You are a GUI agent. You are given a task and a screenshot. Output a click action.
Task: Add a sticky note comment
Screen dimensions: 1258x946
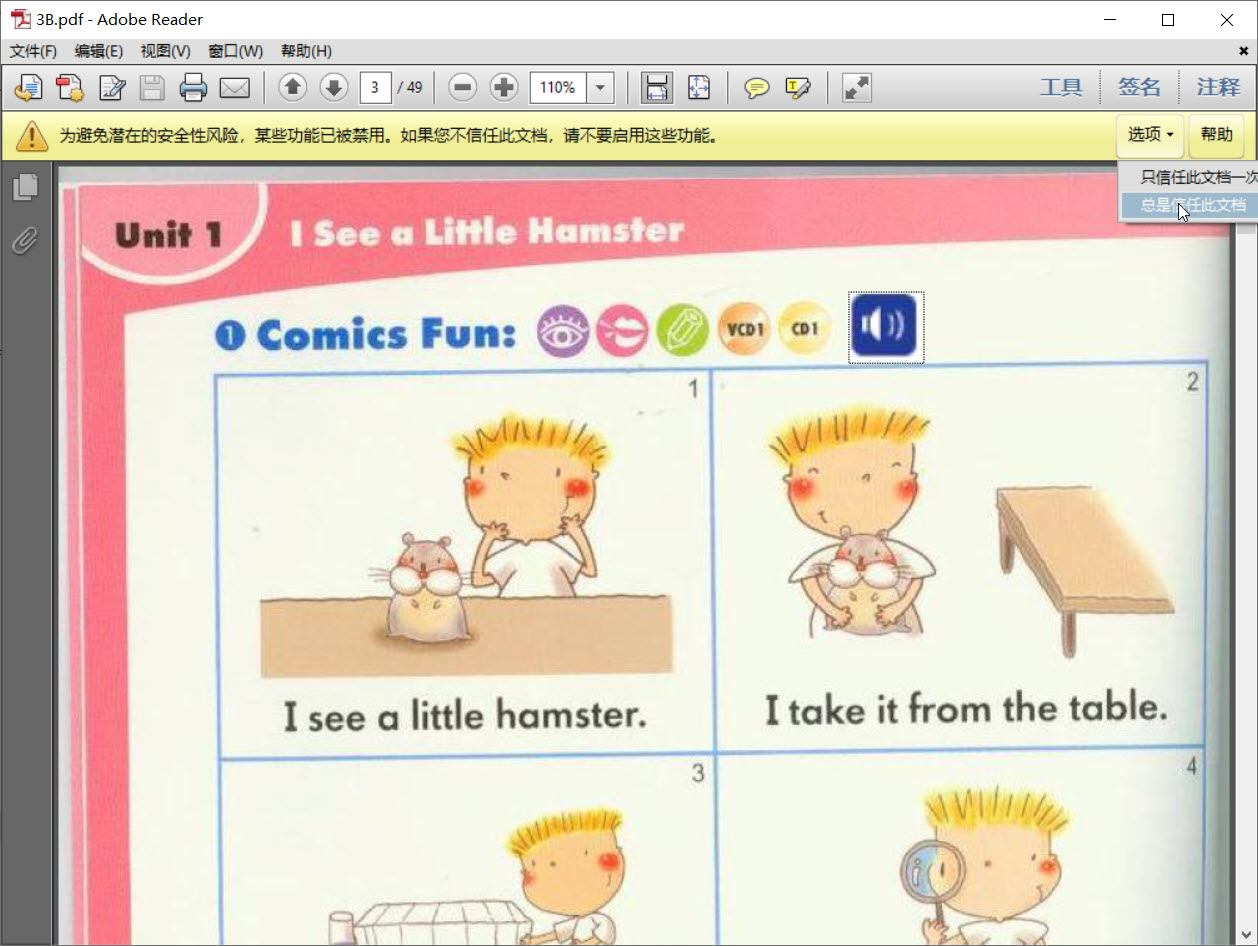click(x=757, y=88)
